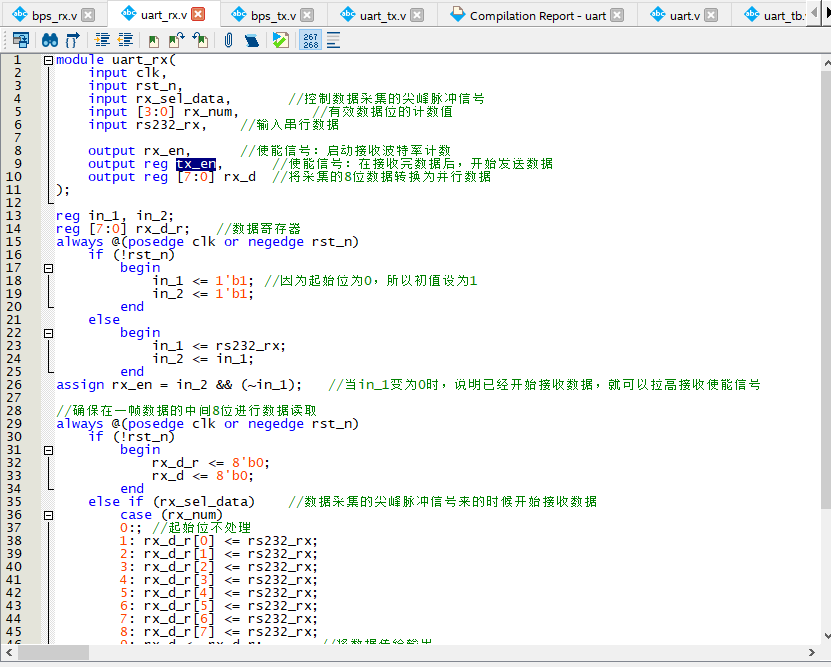Toggle line numbers with the 267/268 icon
Screen dimensions: 831x667
[x=311, y=40]
